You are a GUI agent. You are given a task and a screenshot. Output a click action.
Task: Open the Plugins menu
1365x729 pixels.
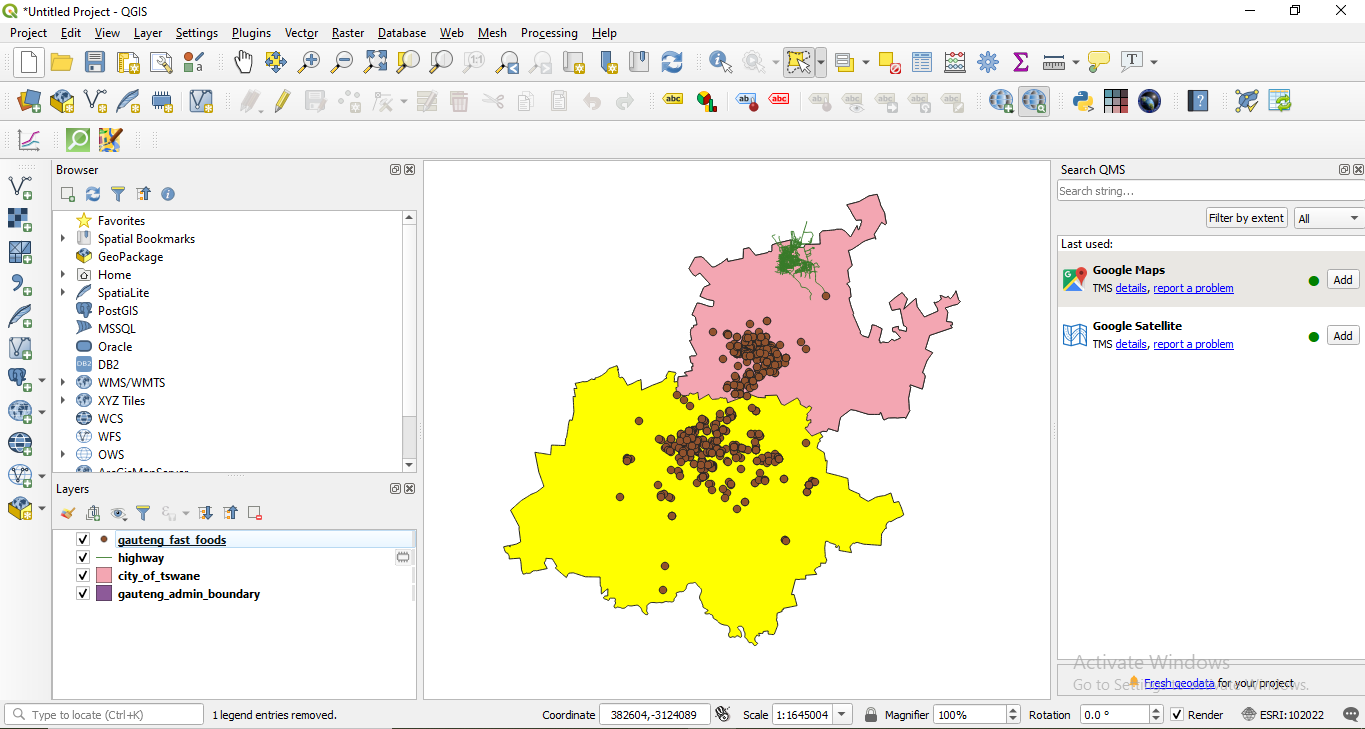251,33
